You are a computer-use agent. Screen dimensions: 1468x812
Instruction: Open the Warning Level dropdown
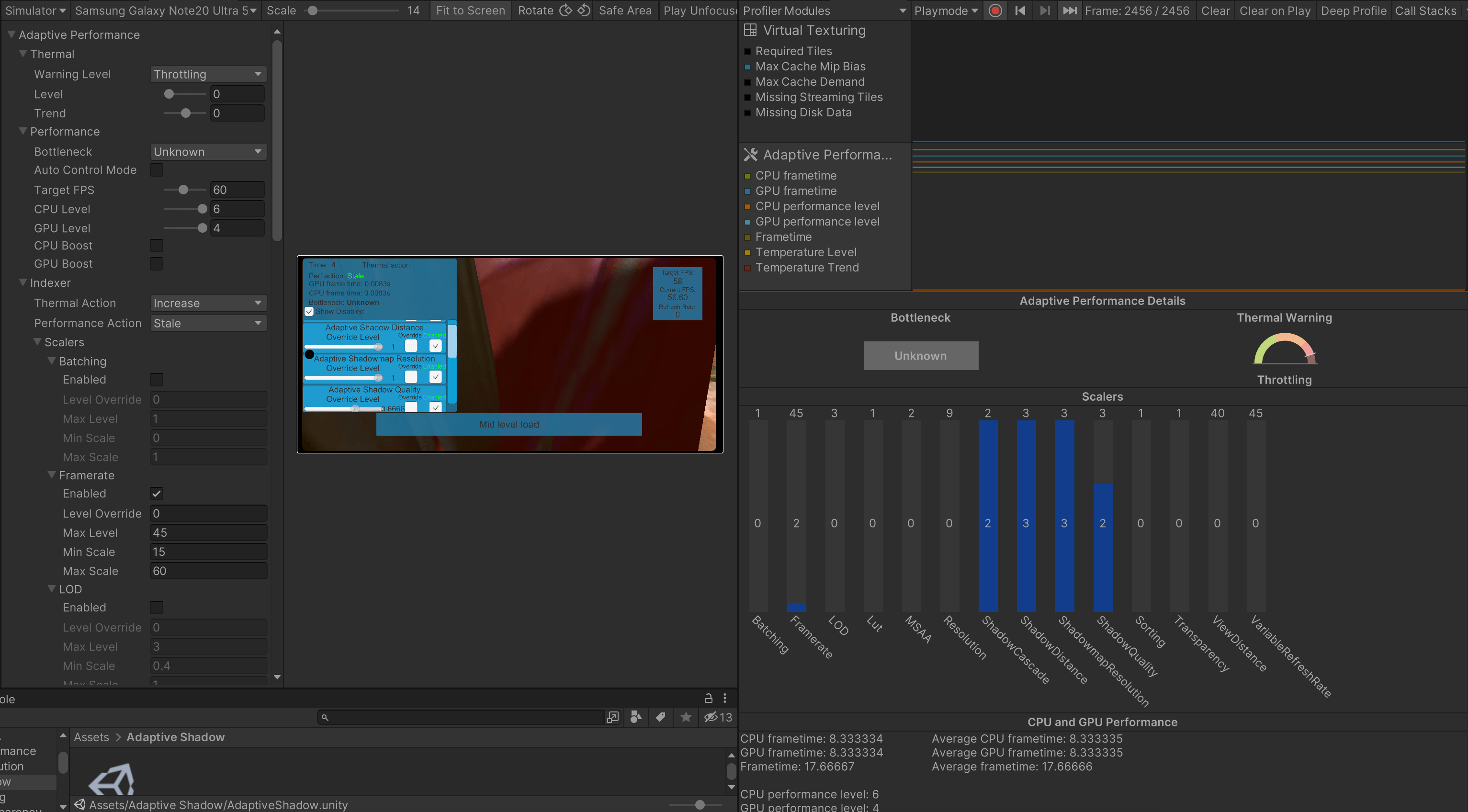click(x=208, y=74)
